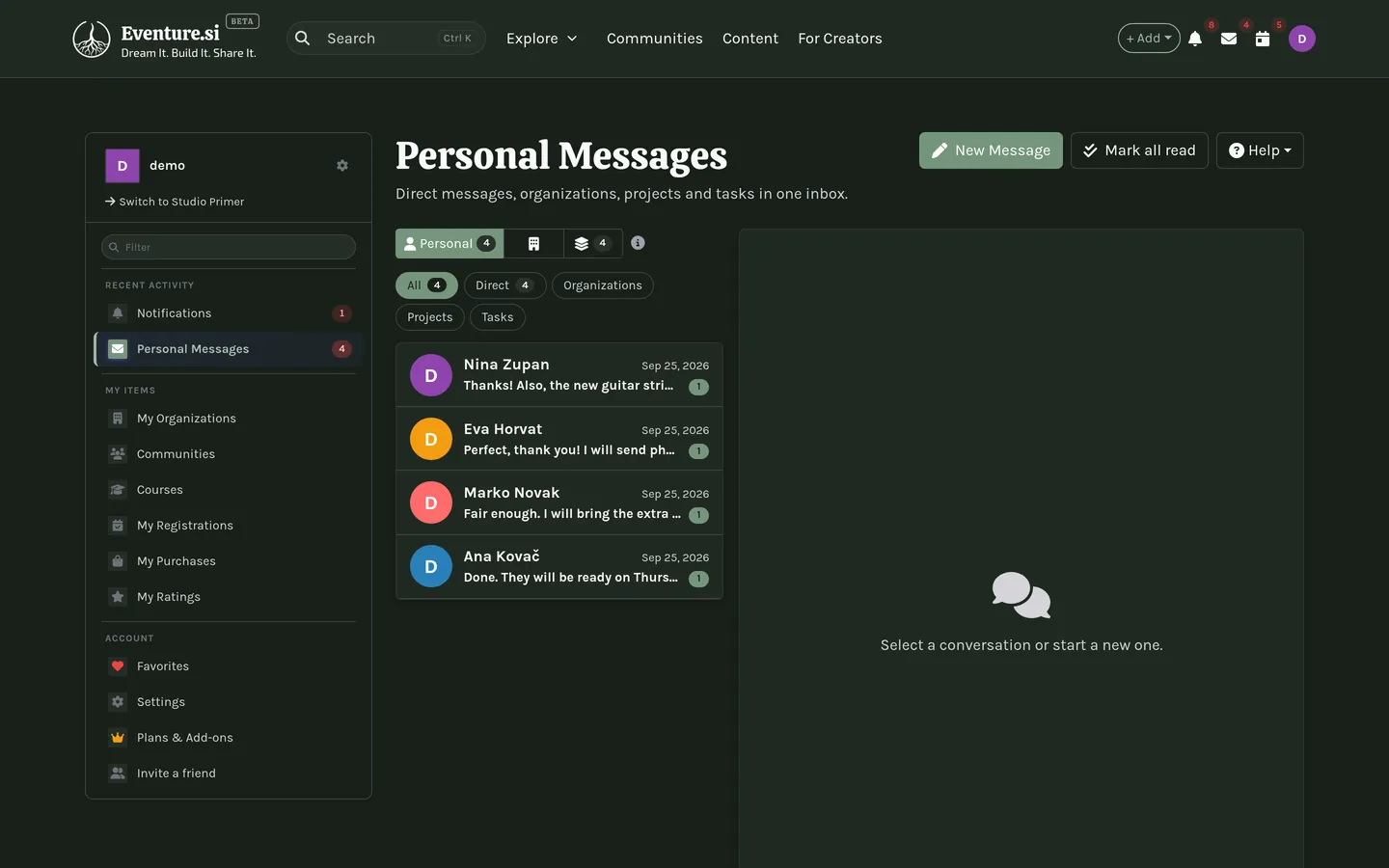Click the info icon beside inbox tabs
The height and width of the screenshot is (868, 1389).
tap(638, 243)
